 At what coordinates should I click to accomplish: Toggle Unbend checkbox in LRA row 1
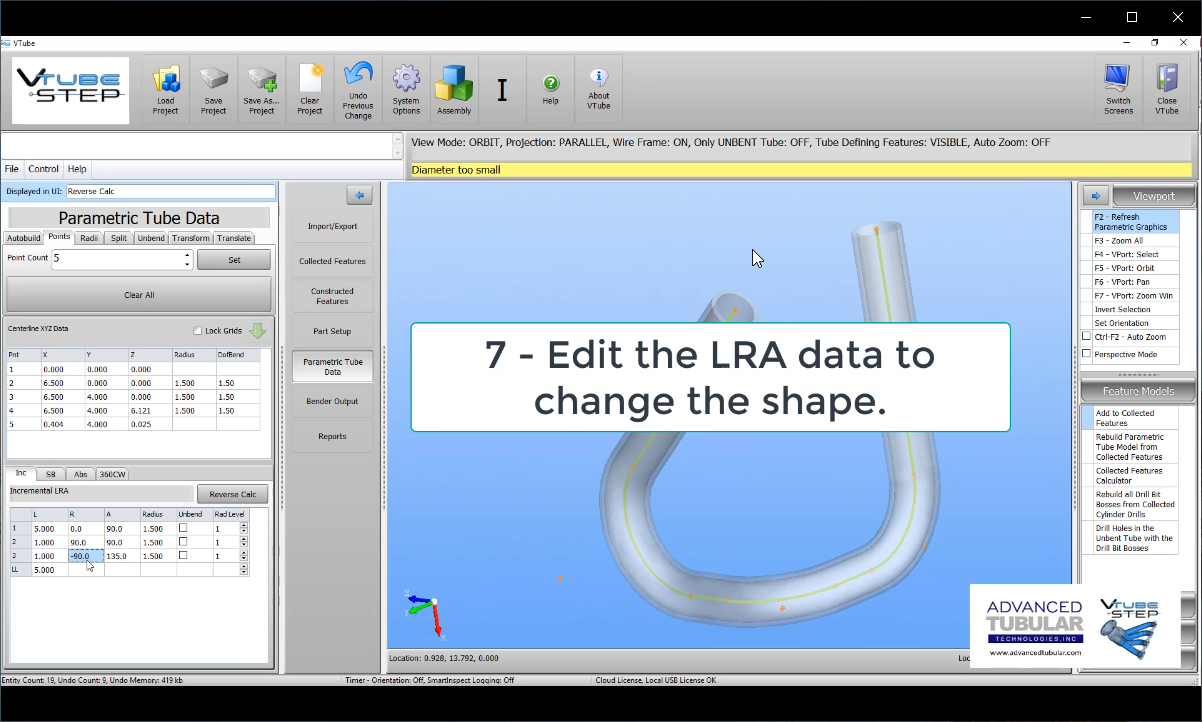click(183, 528)
